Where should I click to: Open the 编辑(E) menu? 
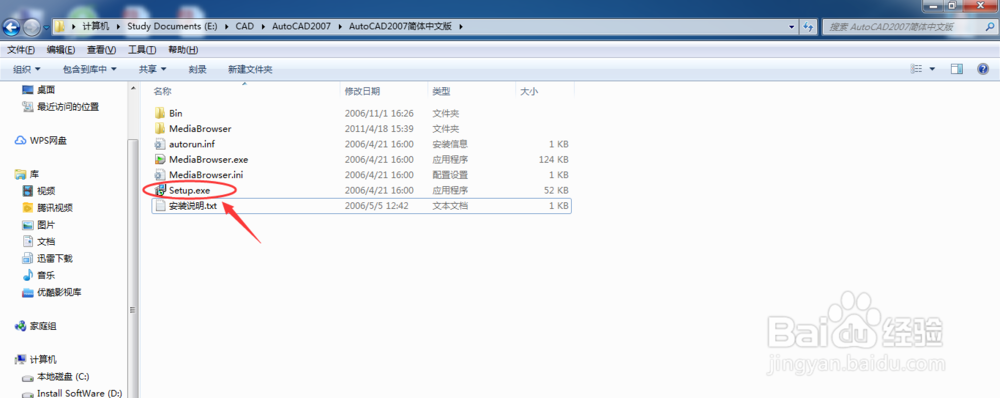tap(61, 50)
